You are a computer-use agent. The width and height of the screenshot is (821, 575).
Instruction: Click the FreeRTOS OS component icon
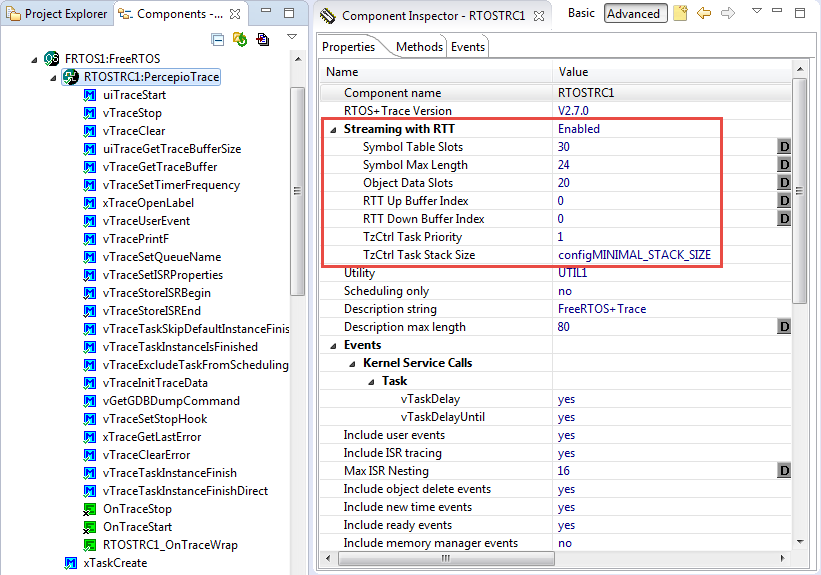point(51,59)
